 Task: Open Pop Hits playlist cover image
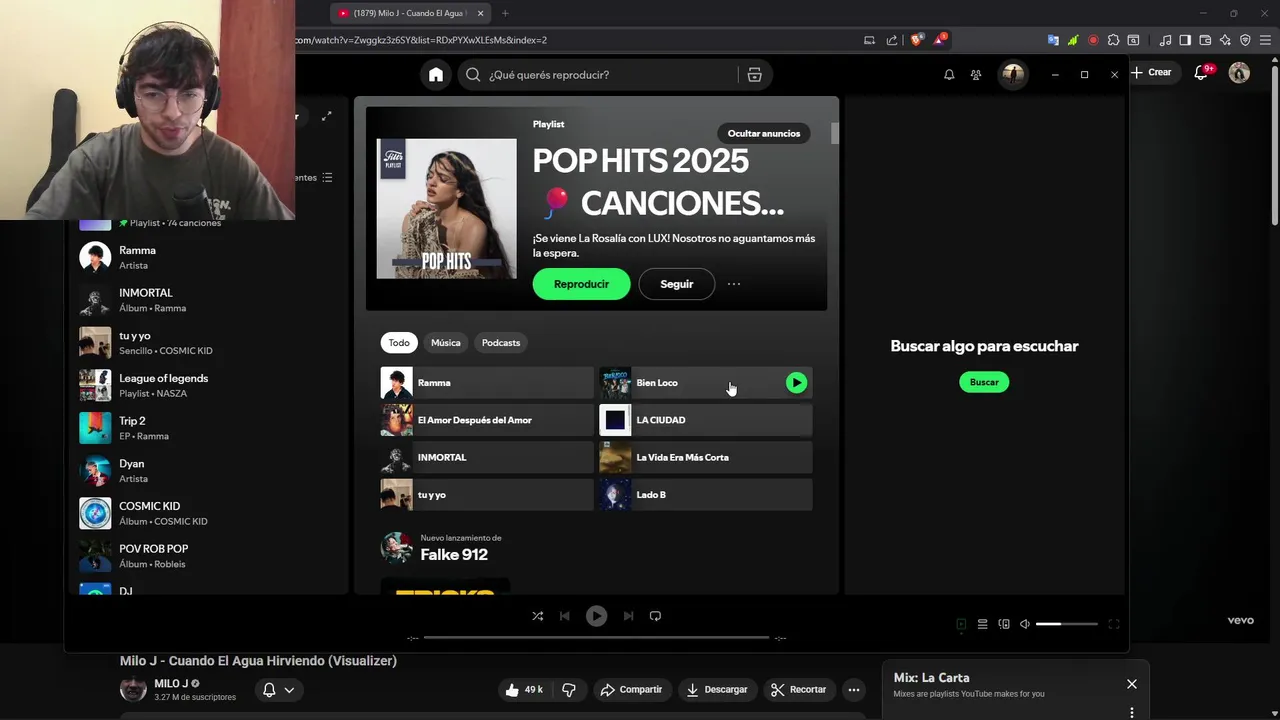446,209
